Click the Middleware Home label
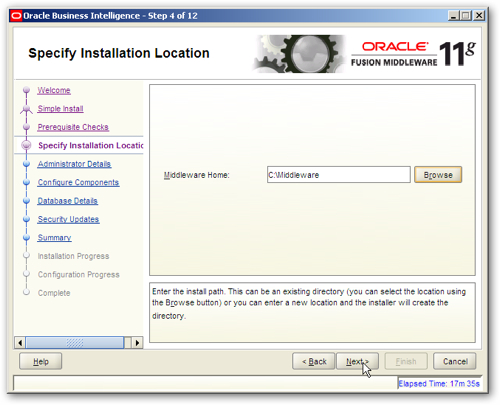Screen dimensions: 500x405 coord(196,175)
